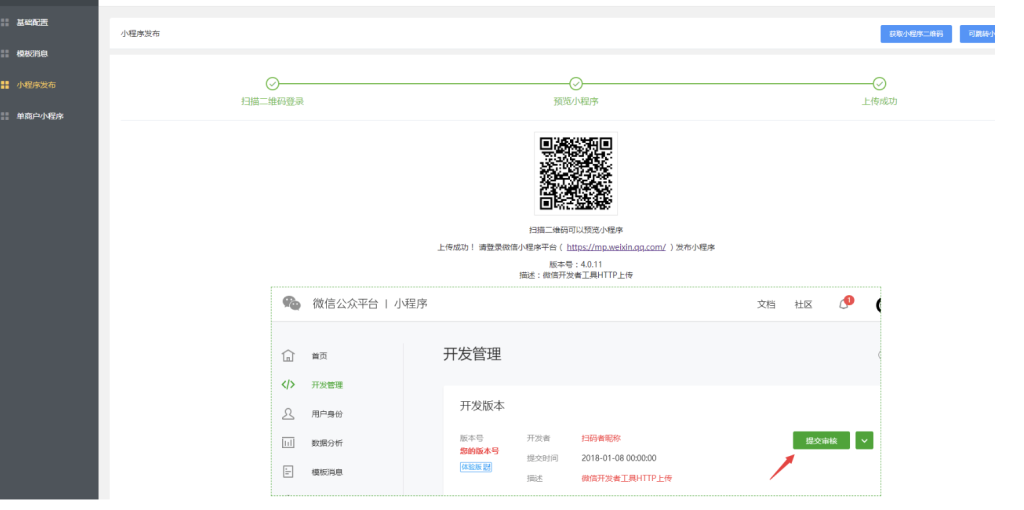Image resolution: width=1024 pixels, height=510 pixels.
Task: Click the red 您的版本号 text
Action: [x=479, y=451]
